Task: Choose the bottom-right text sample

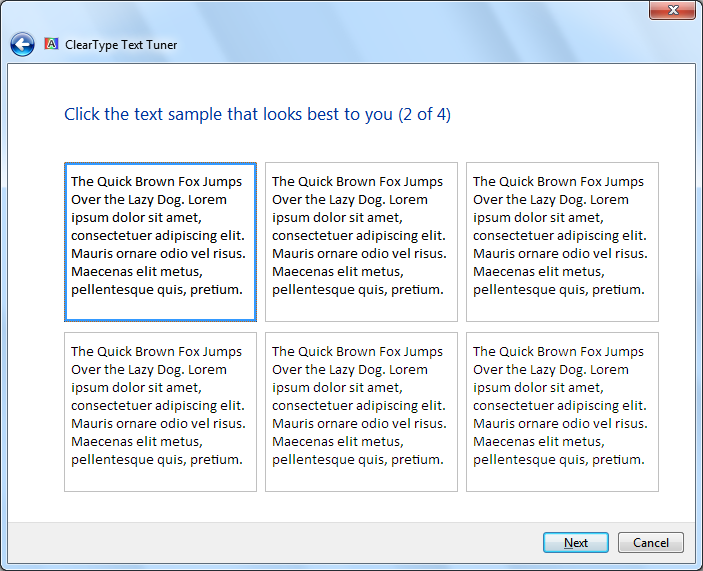Action: 562,412
